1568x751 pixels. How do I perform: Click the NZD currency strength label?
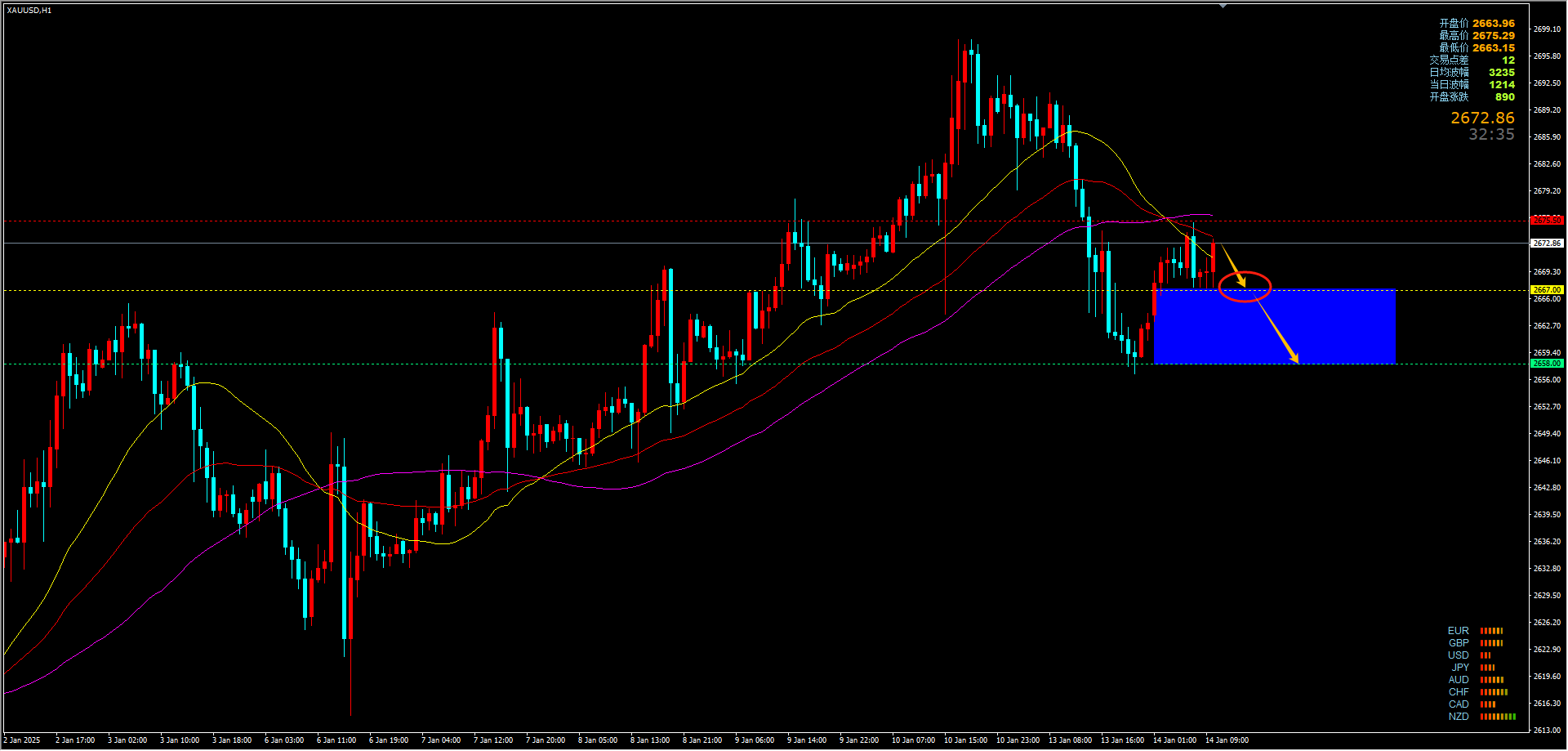click(1459, 717)
